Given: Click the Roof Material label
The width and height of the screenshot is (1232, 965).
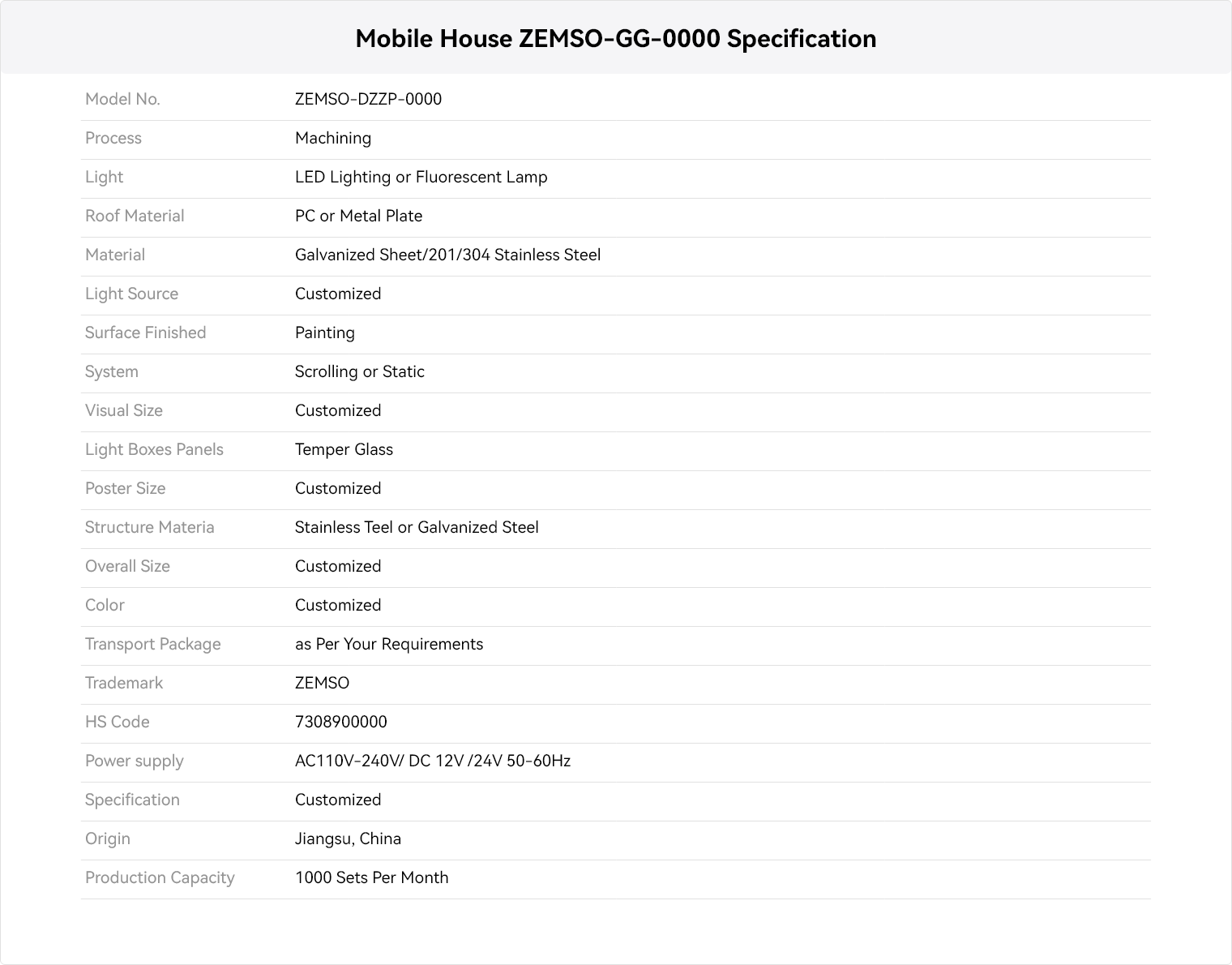Looking at the screenshot, I should [135, 216].
